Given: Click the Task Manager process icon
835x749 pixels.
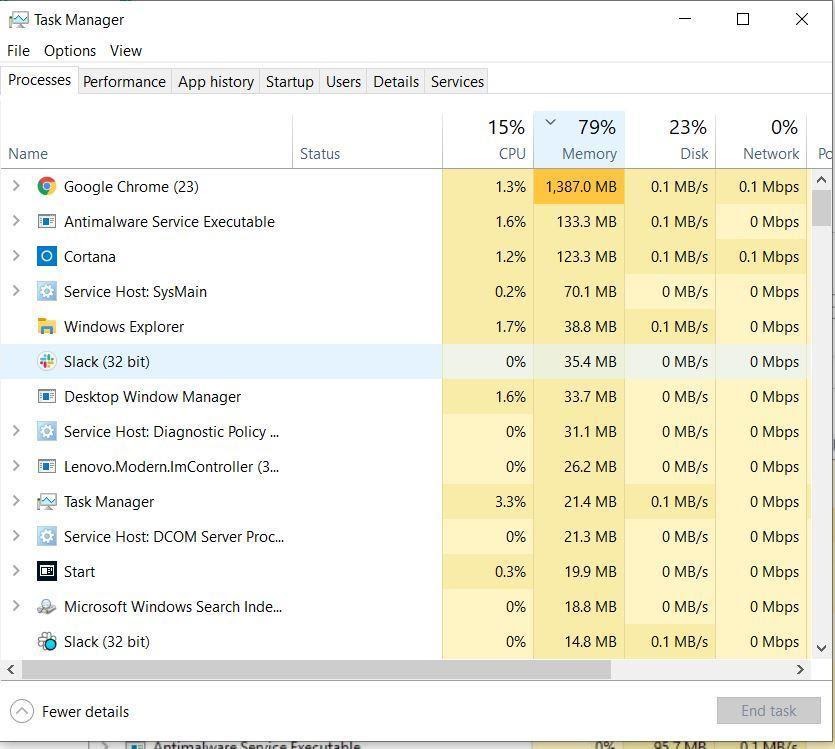Looking at the screenshot, I should coord(46,502).
